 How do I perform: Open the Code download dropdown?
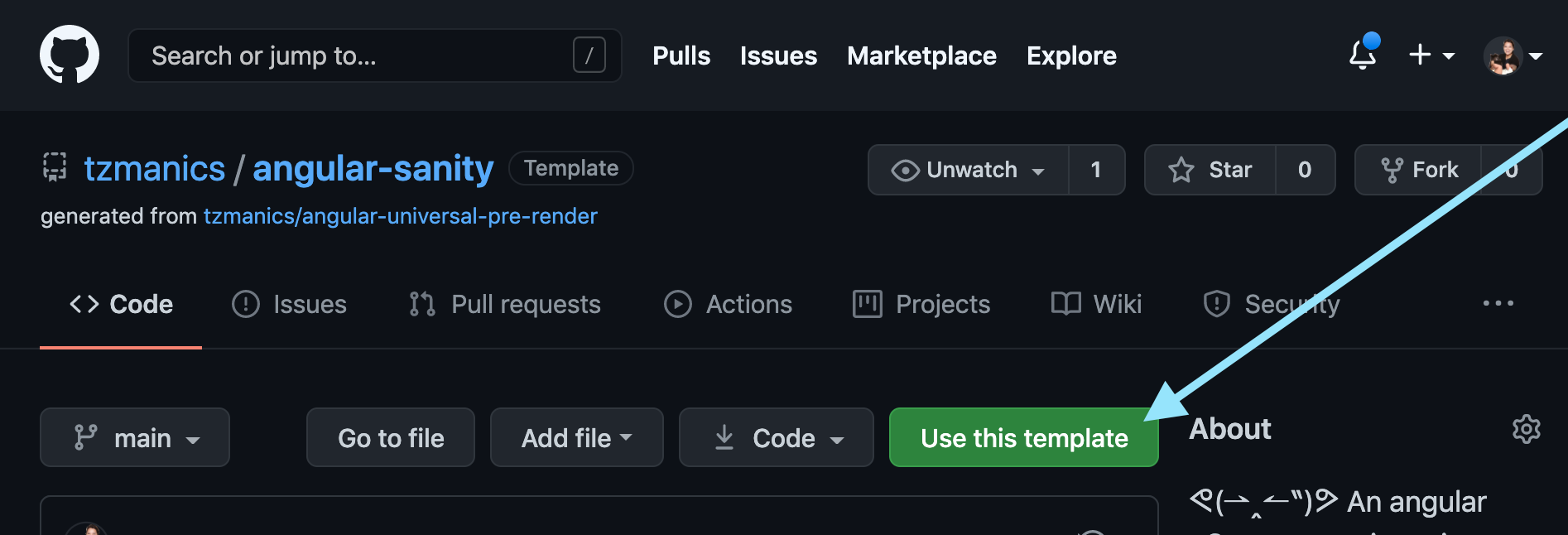pos(776,437)
